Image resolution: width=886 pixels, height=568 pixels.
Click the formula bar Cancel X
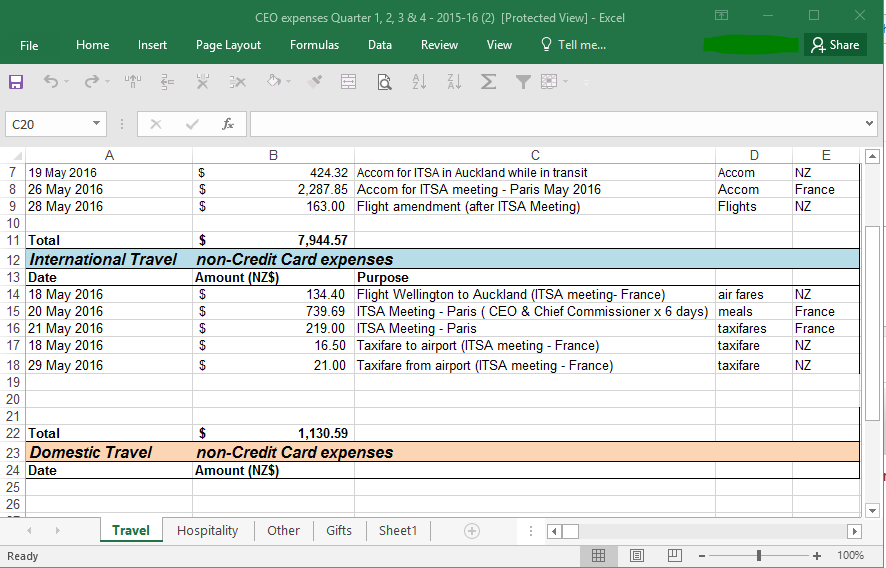pyautogui.click(x=156, y=124)
